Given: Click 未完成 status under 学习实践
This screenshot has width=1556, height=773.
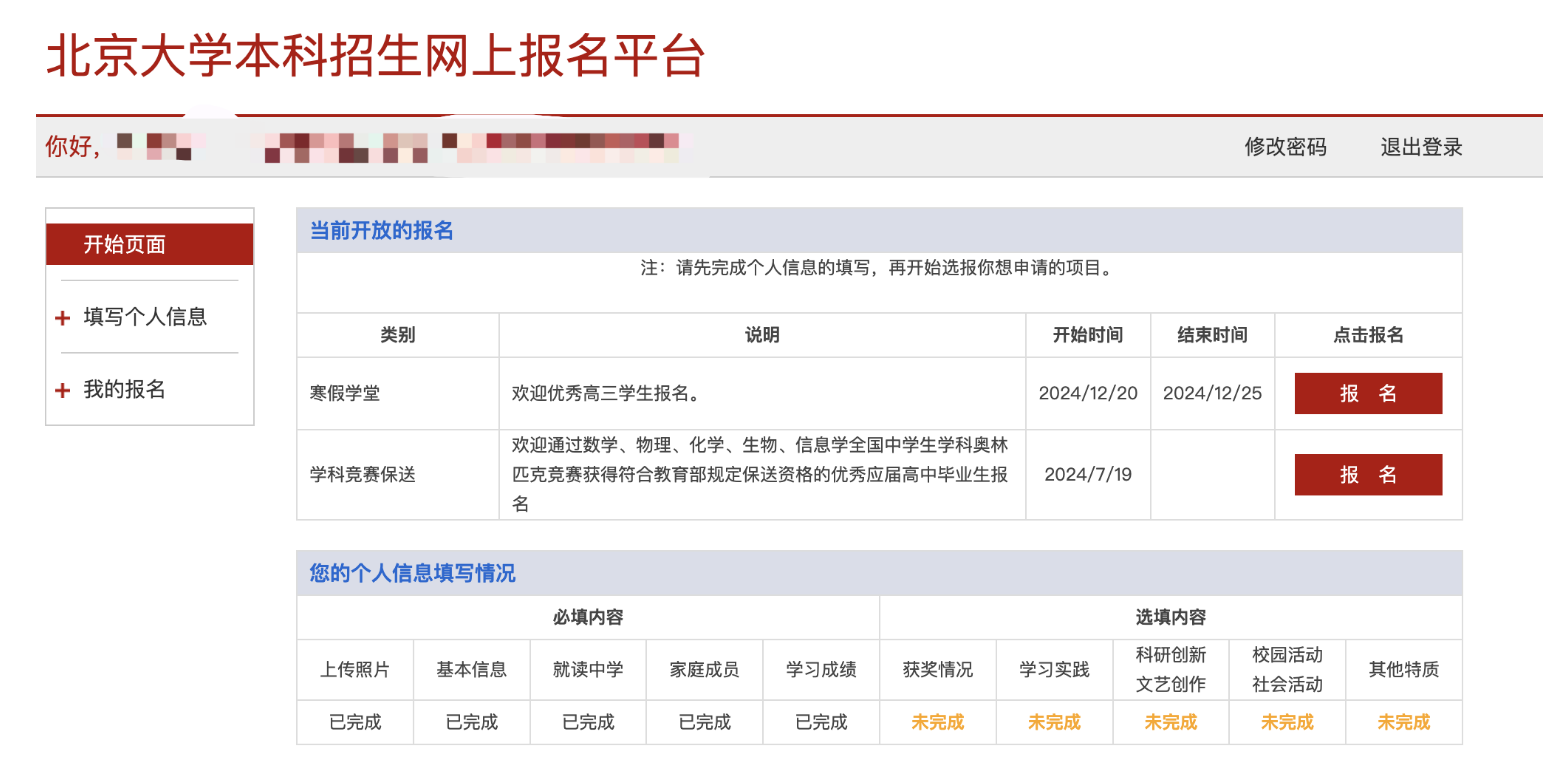Looking at the screenshot, I should coord(1054,722).
